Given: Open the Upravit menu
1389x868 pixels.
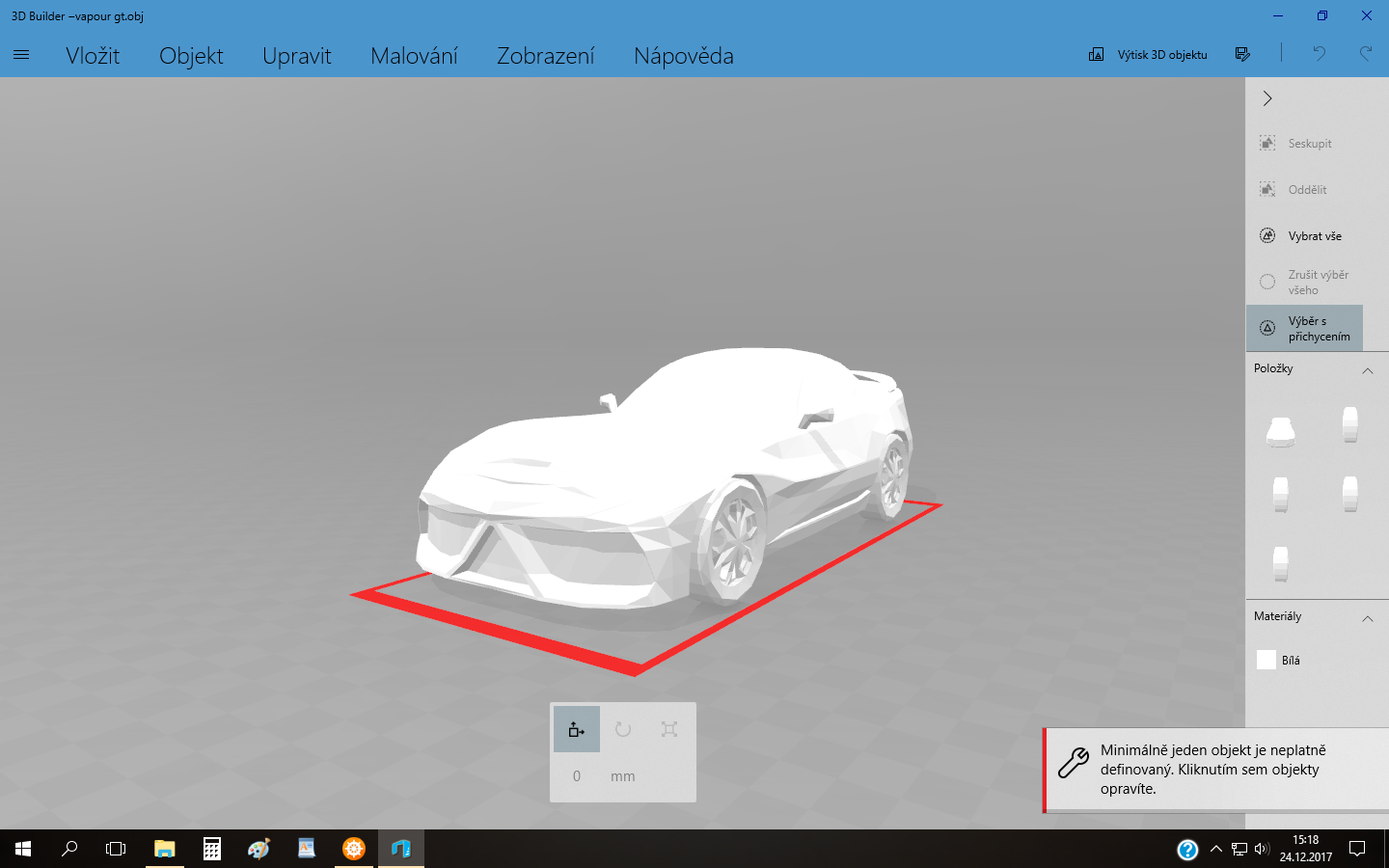Looking at the screenshot, I should [x=297, y=56].
